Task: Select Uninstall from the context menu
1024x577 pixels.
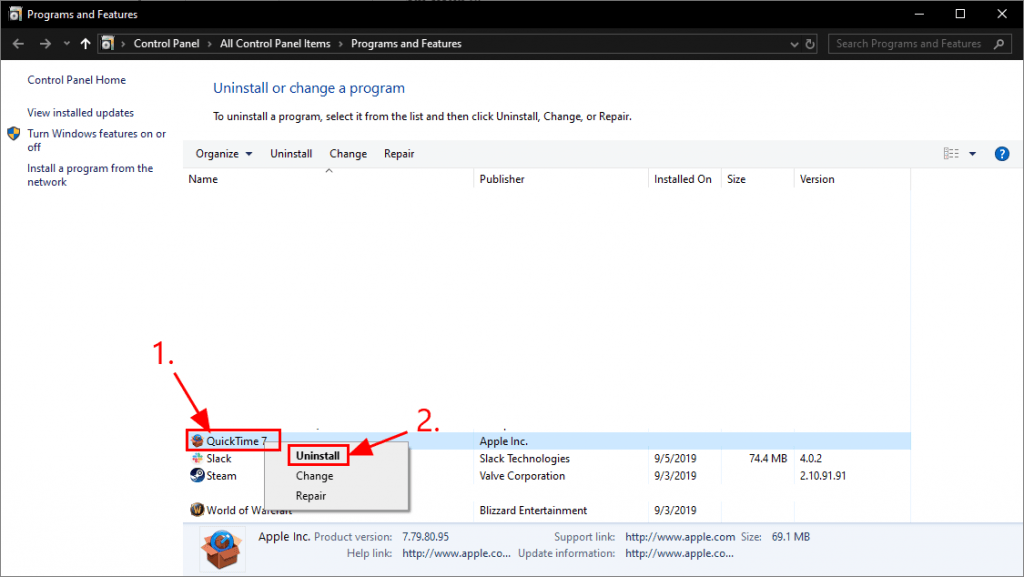Action: 318,456
